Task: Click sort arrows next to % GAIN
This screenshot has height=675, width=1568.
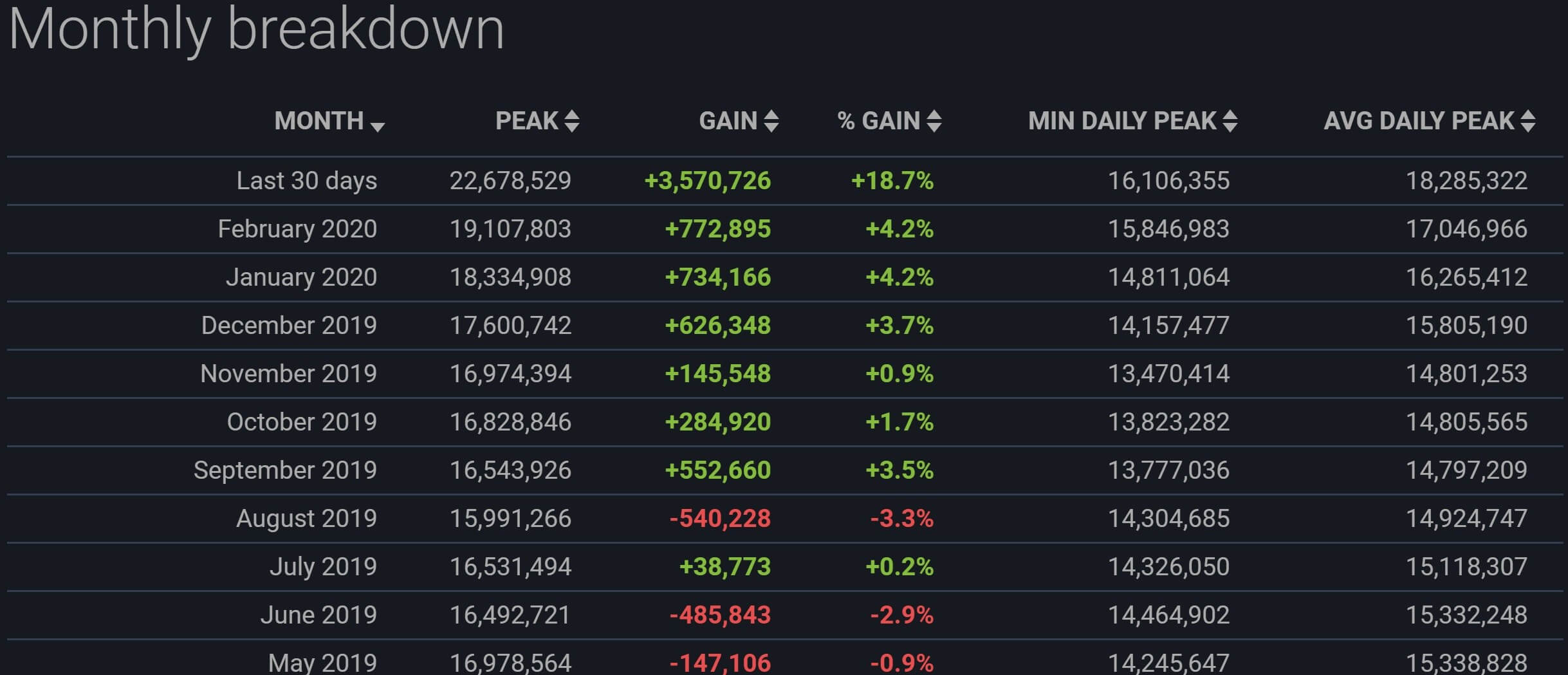Action: (x=934, y=121)
